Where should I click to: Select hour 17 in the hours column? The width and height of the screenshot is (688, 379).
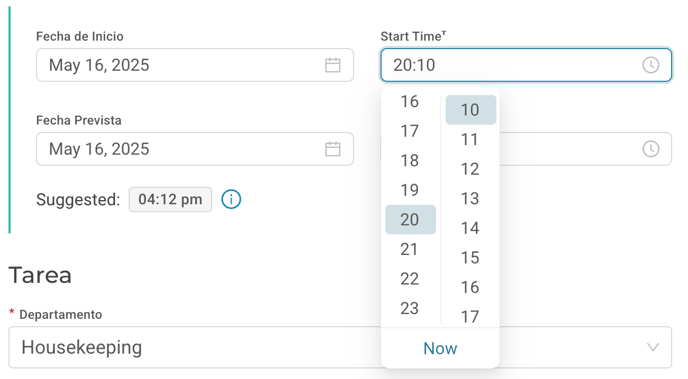point(410,131)
